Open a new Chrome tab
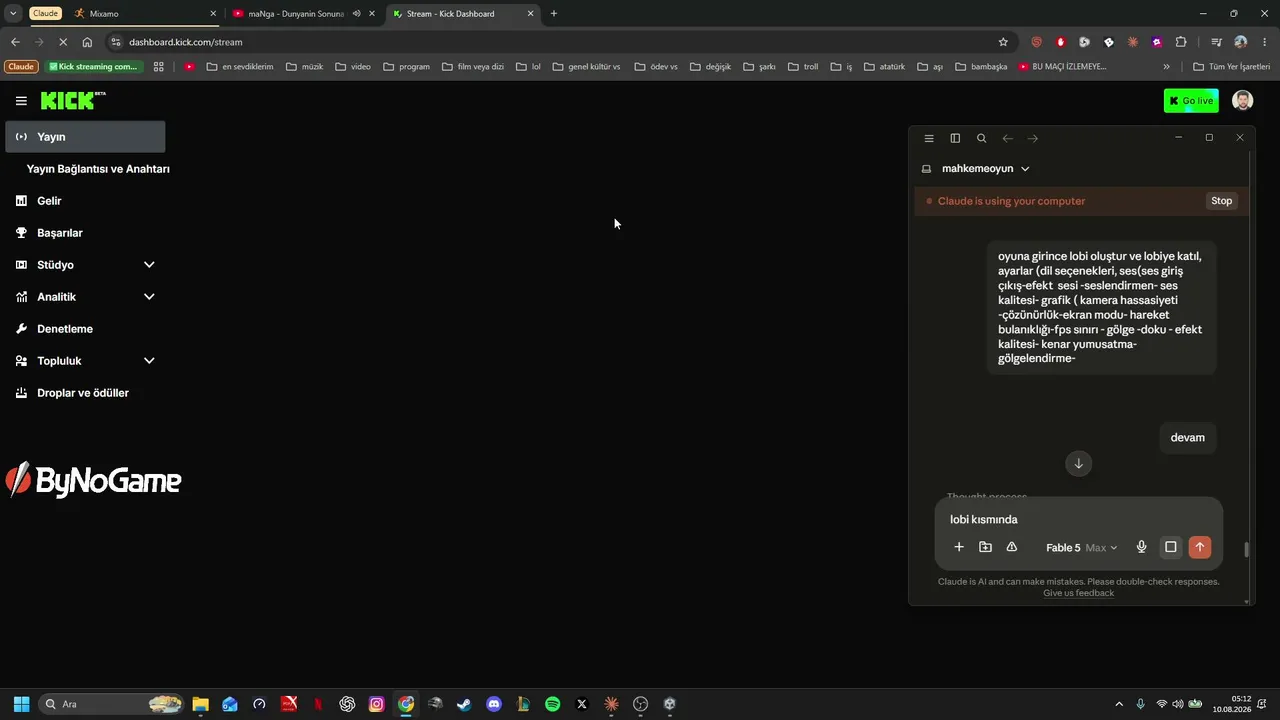The height and width of the screenshot is (720, 1280). pos(554,14)
